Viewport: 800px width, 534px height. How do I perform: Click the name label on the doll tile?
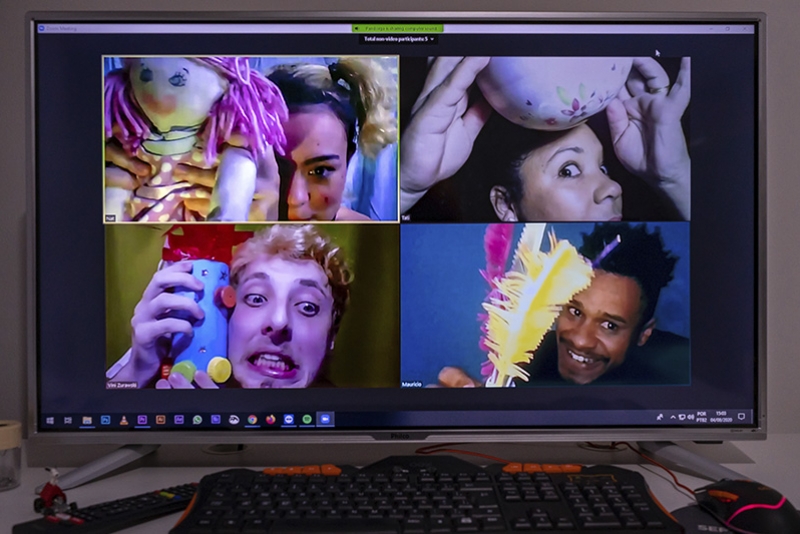[110, 218]
